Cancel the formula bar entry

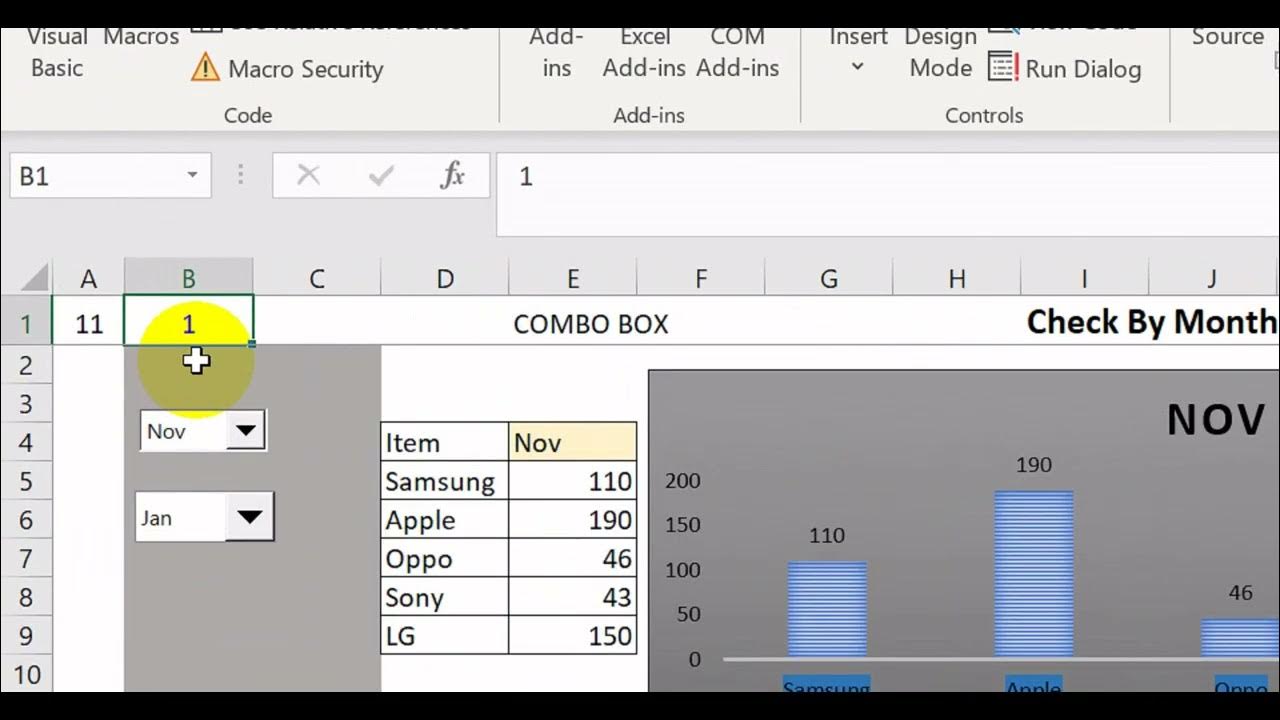tap(308, 176)
